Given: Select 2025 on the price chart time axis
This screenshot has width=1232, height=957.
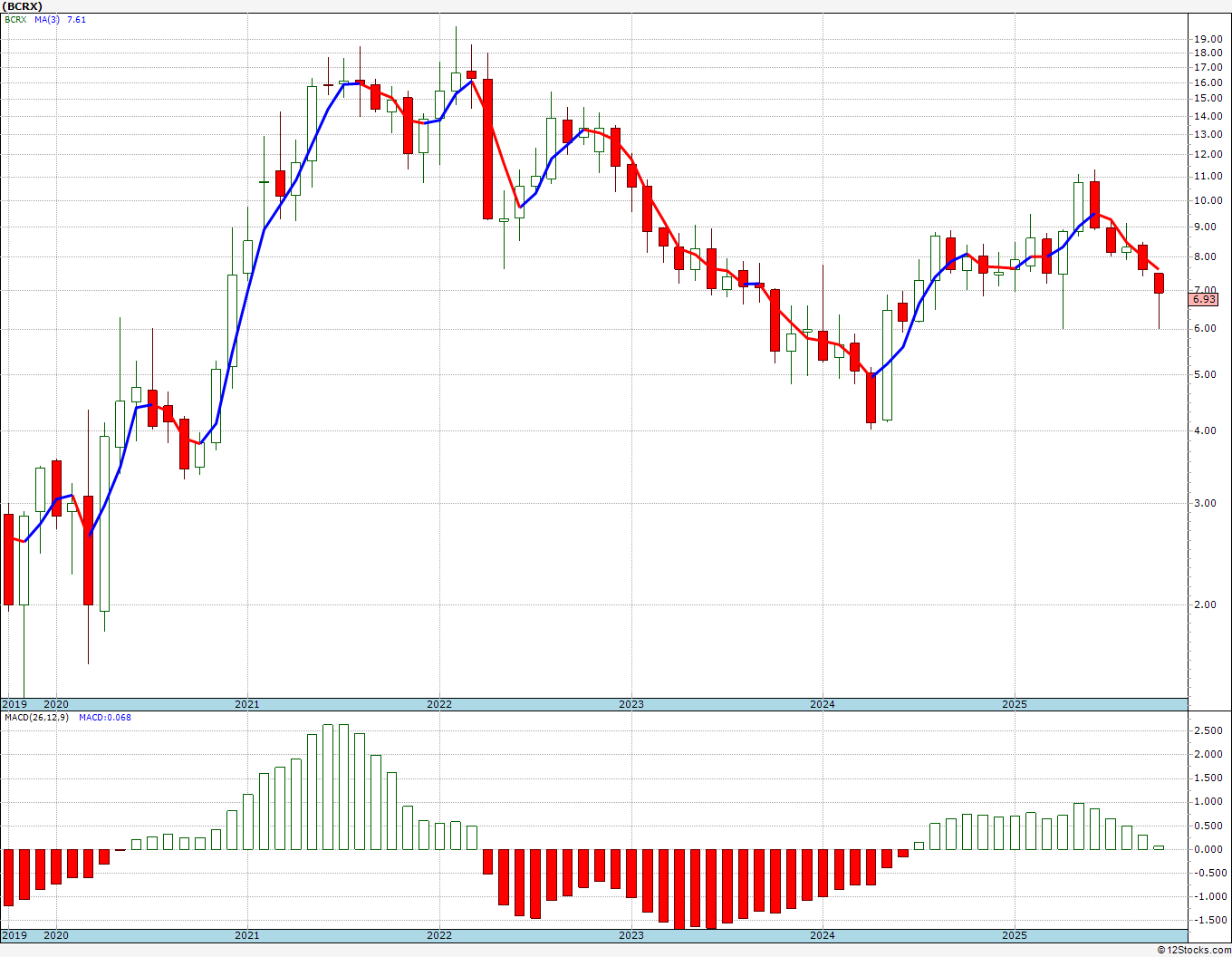Looking at the screenshot, I should pos(1015,704).
